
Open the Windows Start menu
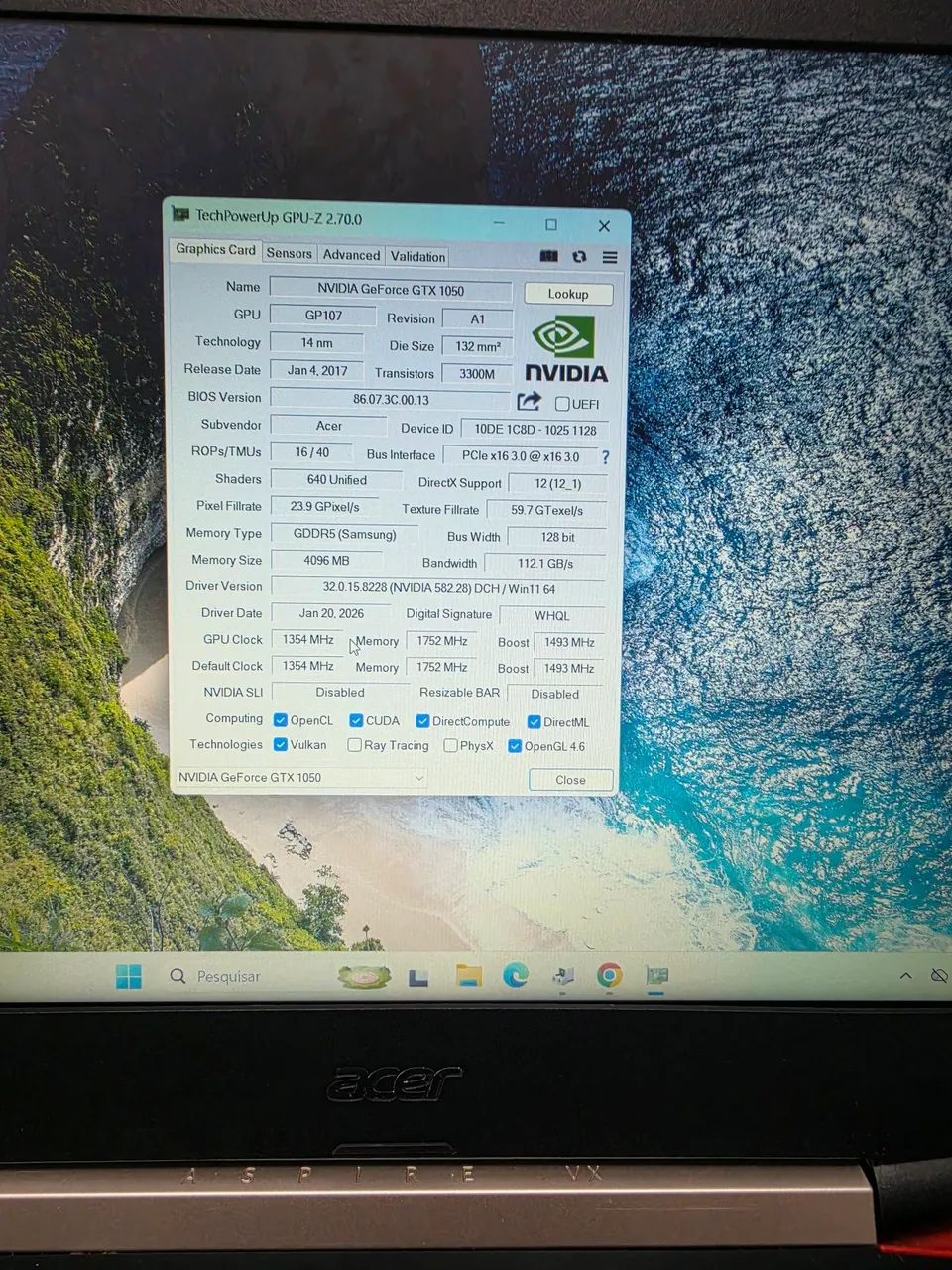point(128,976)
